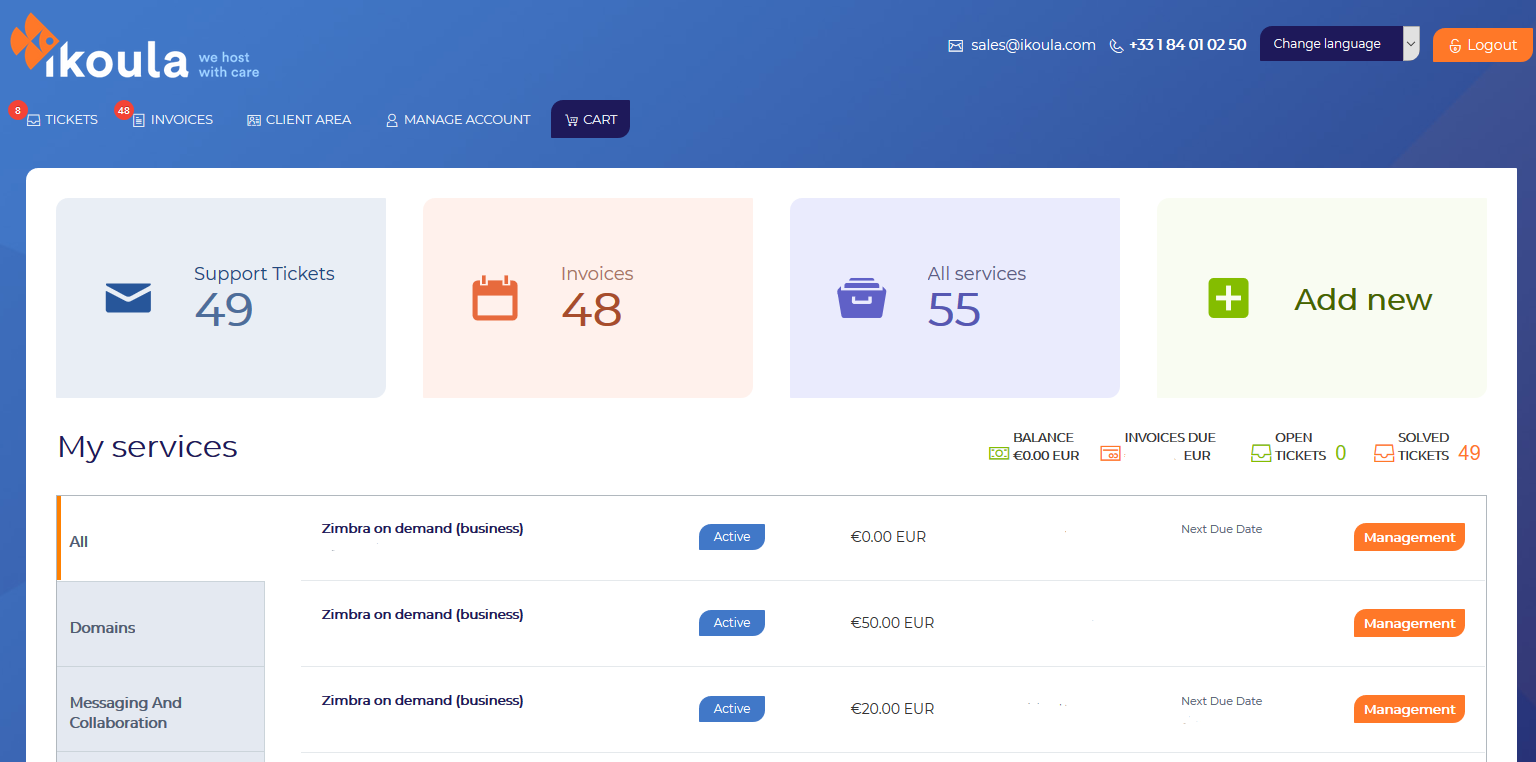
Task: Go to Client Area in the navigation
Action: point(299,120)
